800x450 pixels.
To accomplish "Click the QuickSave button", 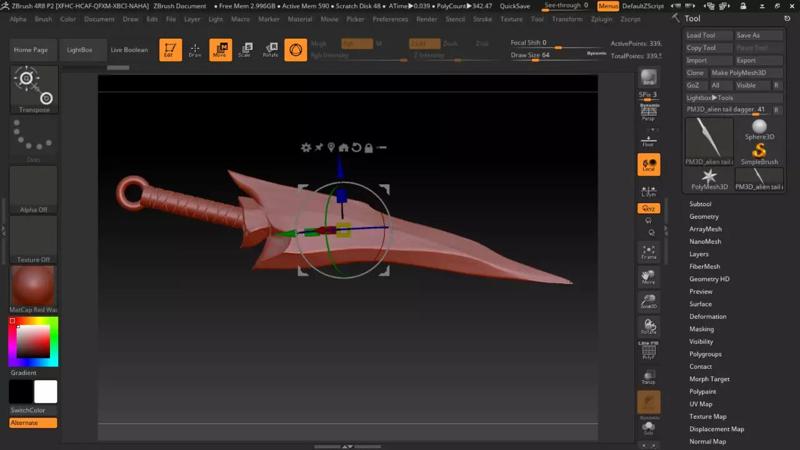I will (515, 6).
